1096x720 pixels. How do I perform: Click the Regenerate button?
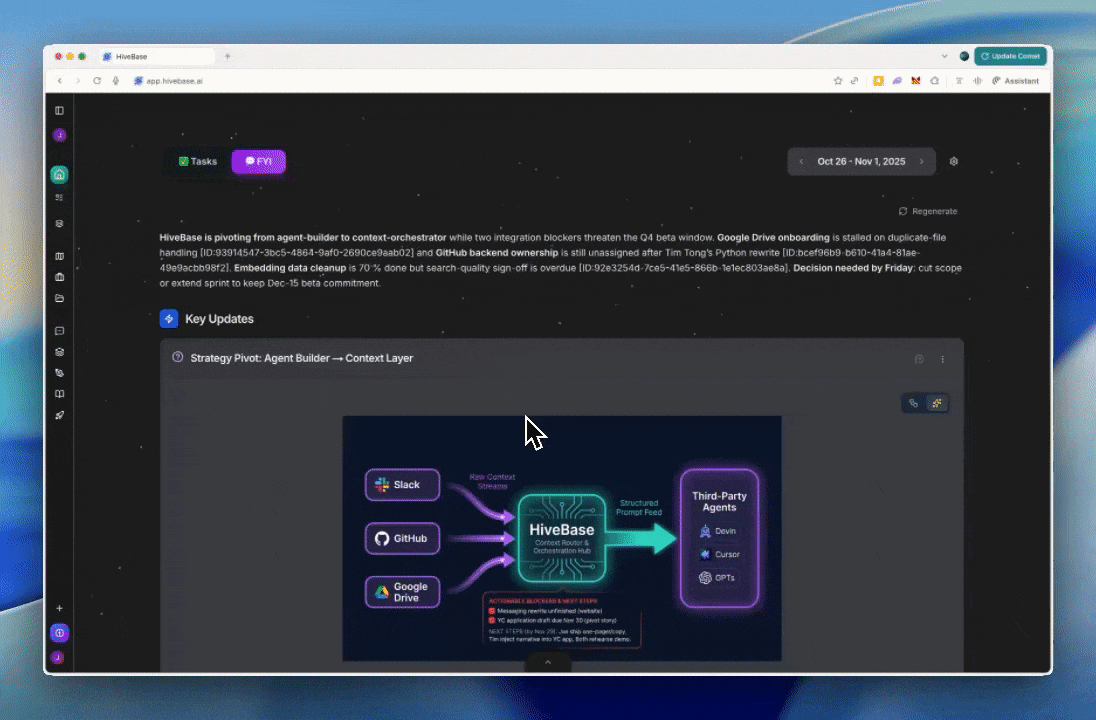pyautogui.click(x=928, y=211)
